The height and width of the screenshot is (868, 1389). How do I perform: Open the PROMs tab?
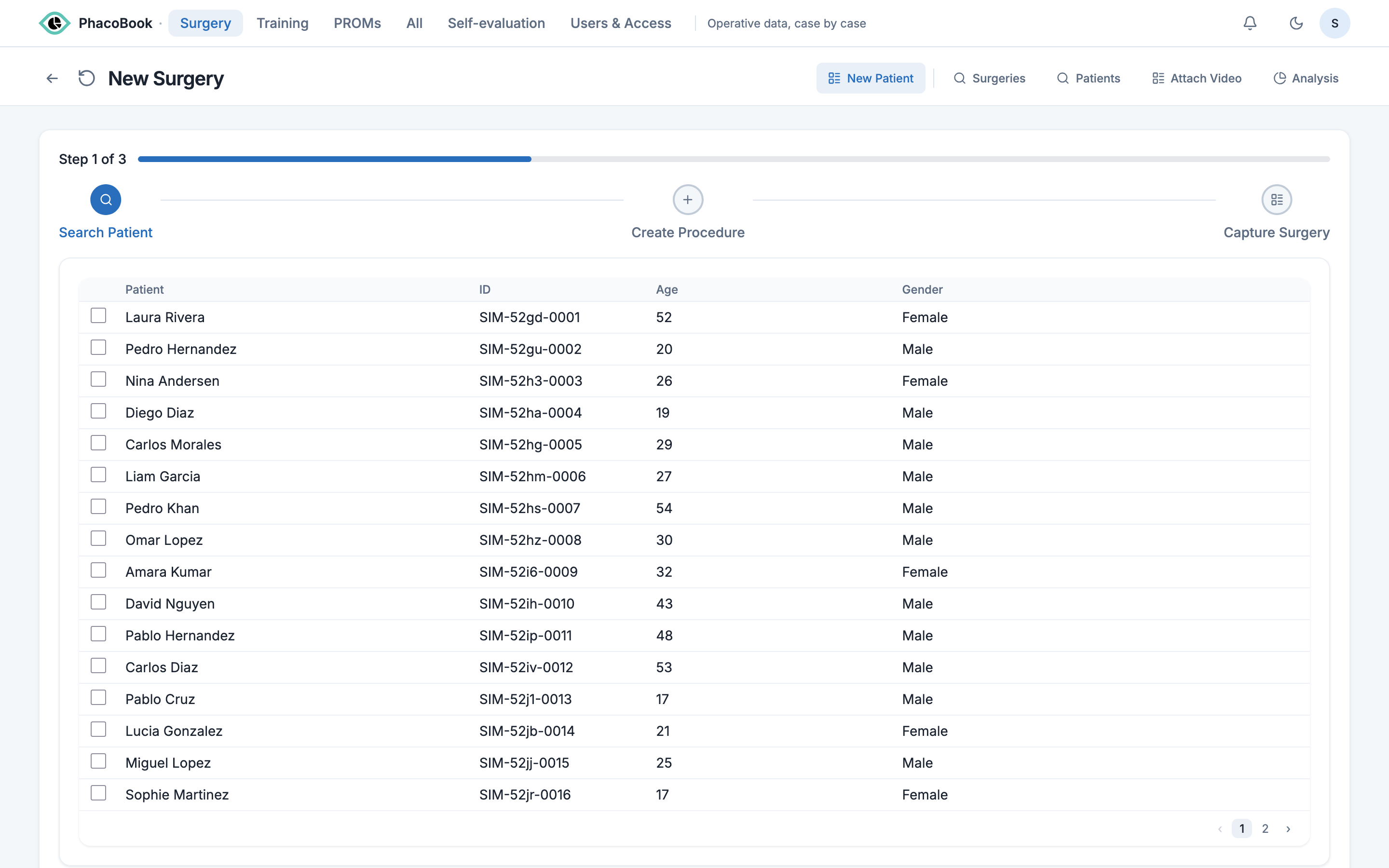click(357, 23)
